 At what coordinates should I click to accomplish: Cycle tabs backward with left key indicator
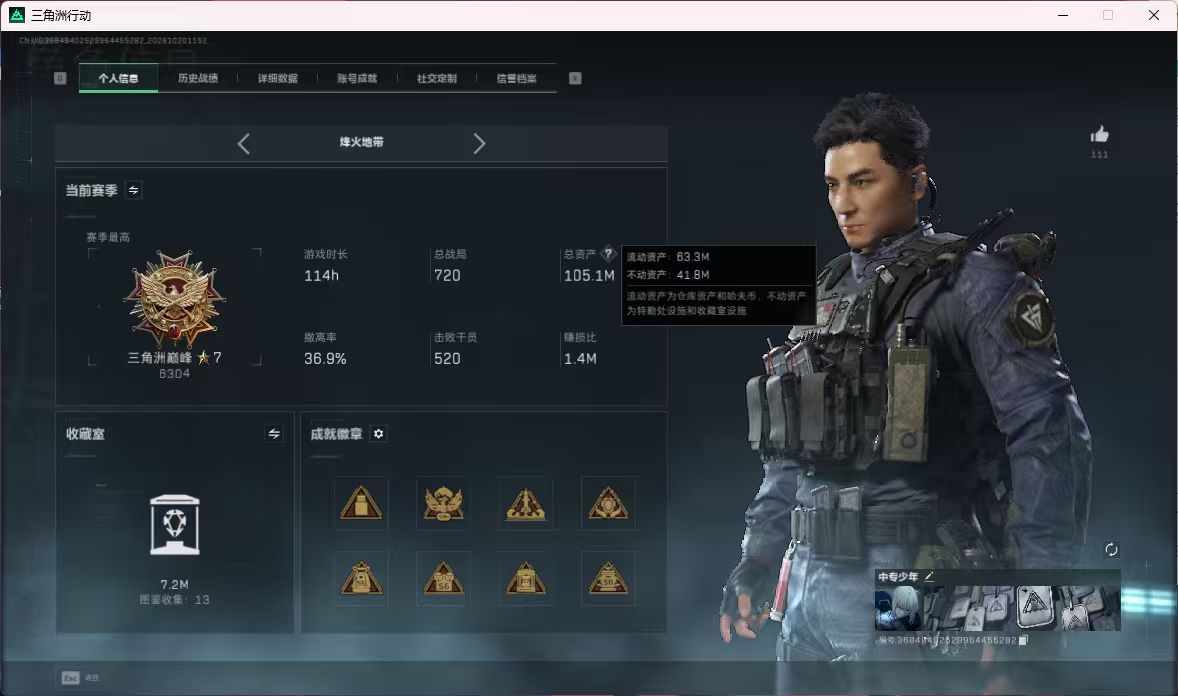tap(60, 78)
